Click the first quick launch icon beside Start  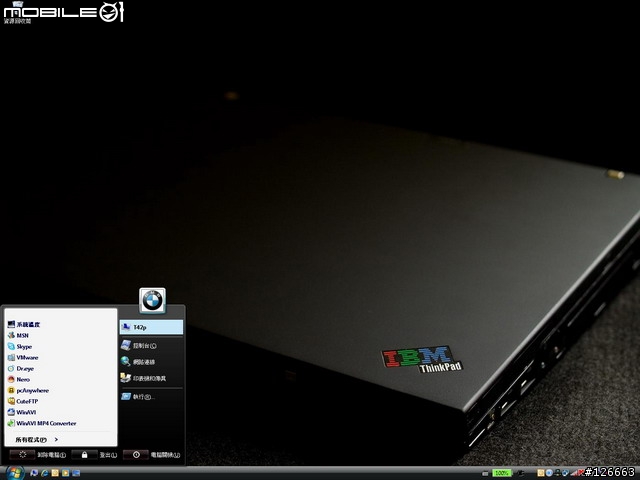coord(34,473)
